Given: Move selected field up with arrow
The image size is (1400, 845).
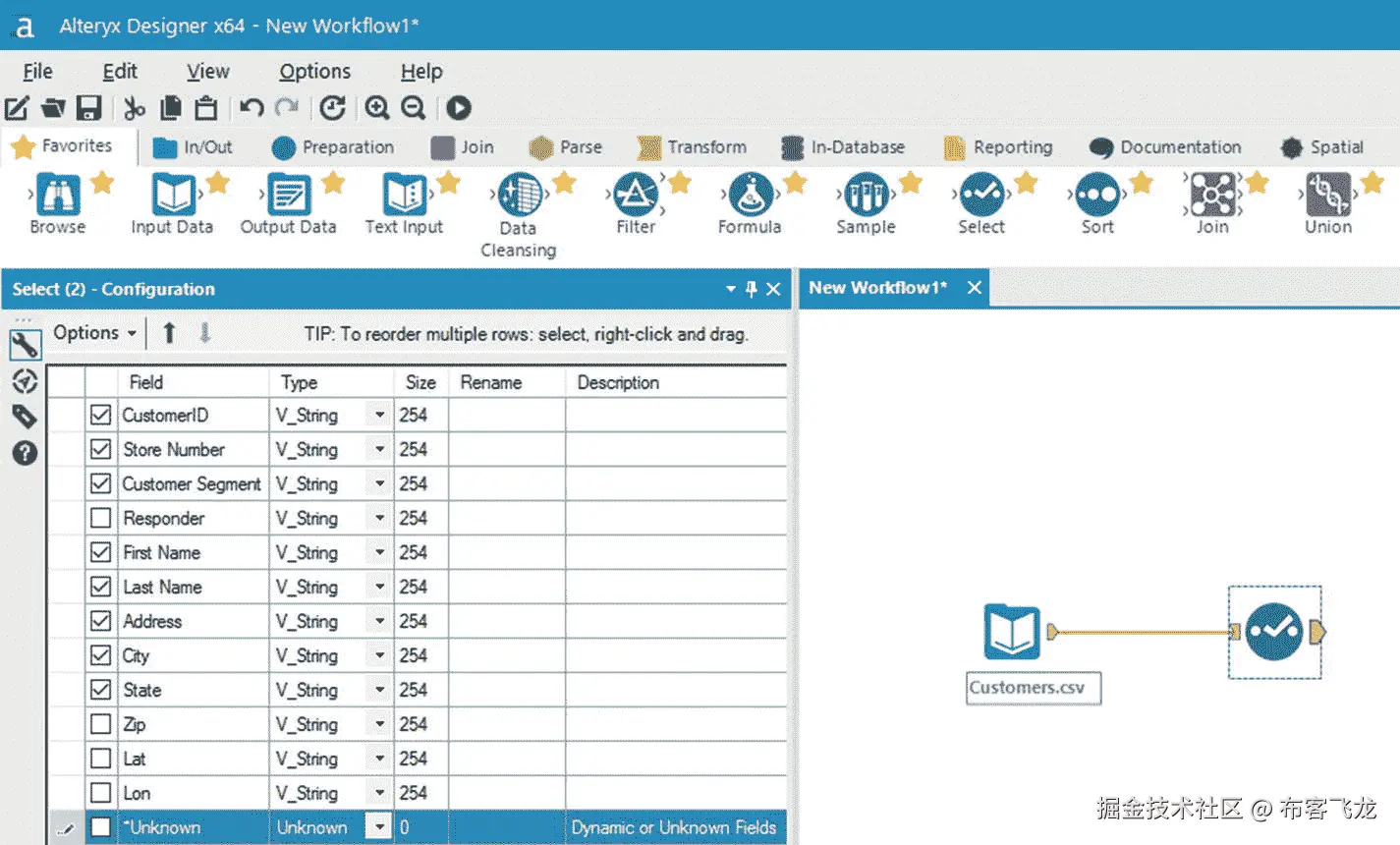Looking at the screenshot, I should [x=169, y=333].
